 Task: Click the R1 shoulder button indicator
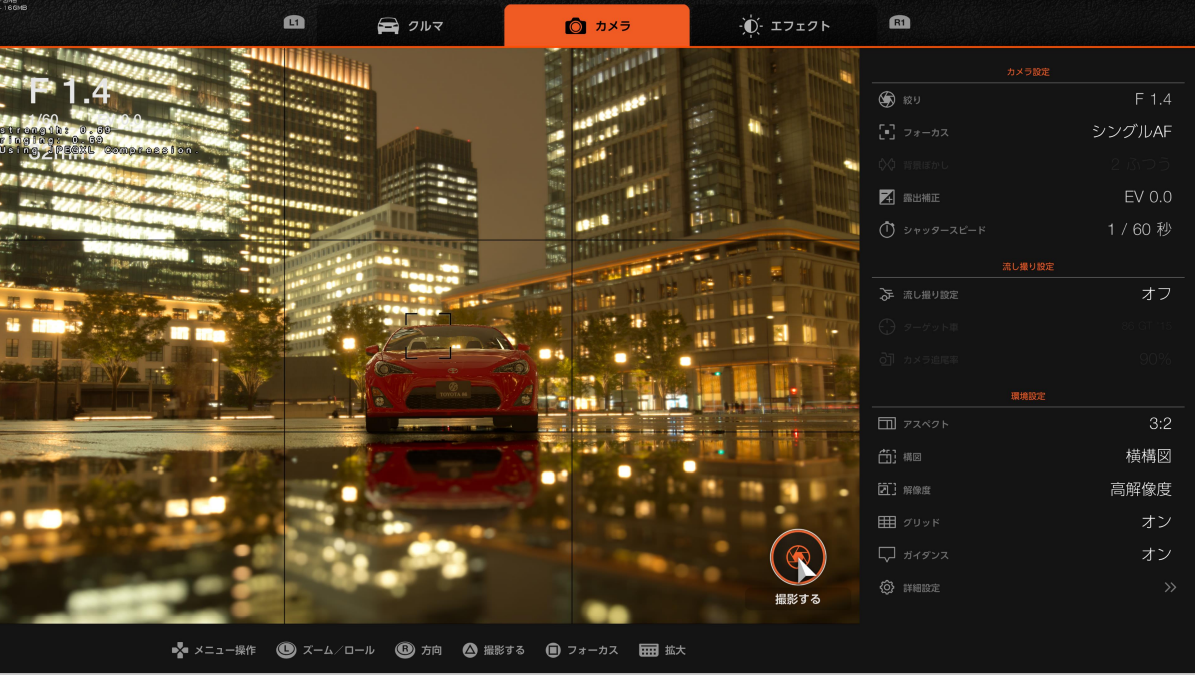coord(899,23)
